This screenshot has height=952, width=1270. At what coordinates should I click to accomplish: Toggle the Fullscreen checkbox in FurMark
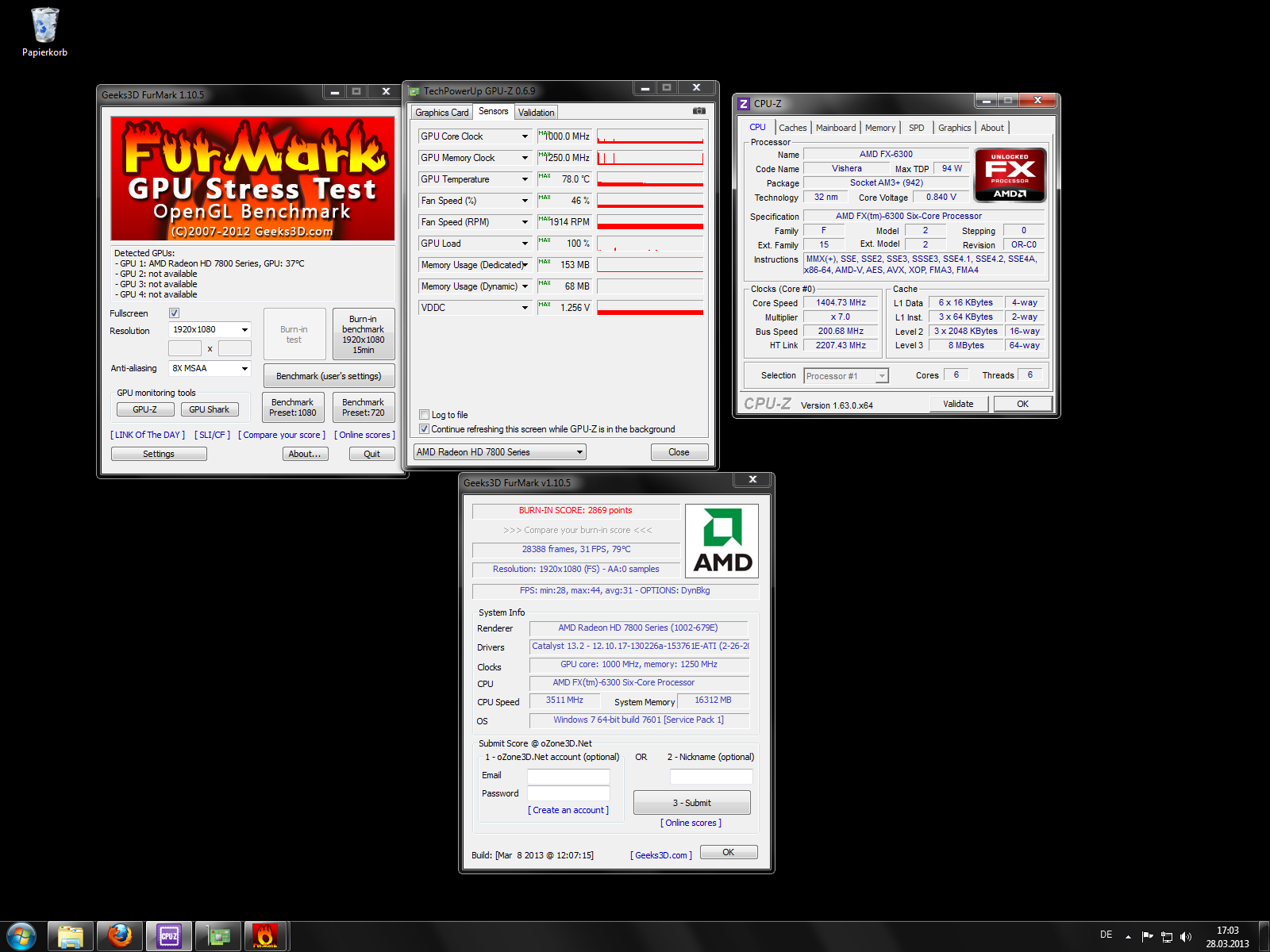pos(175,313)
